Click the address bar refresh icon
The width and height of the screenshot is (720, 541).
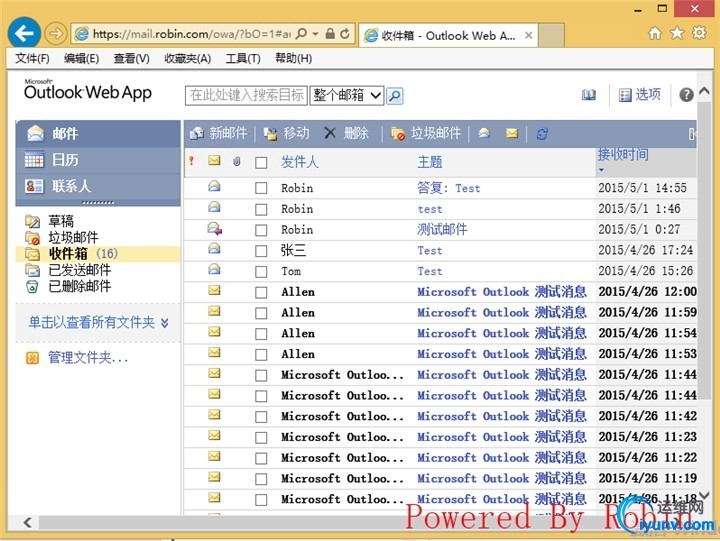[345, 34]
